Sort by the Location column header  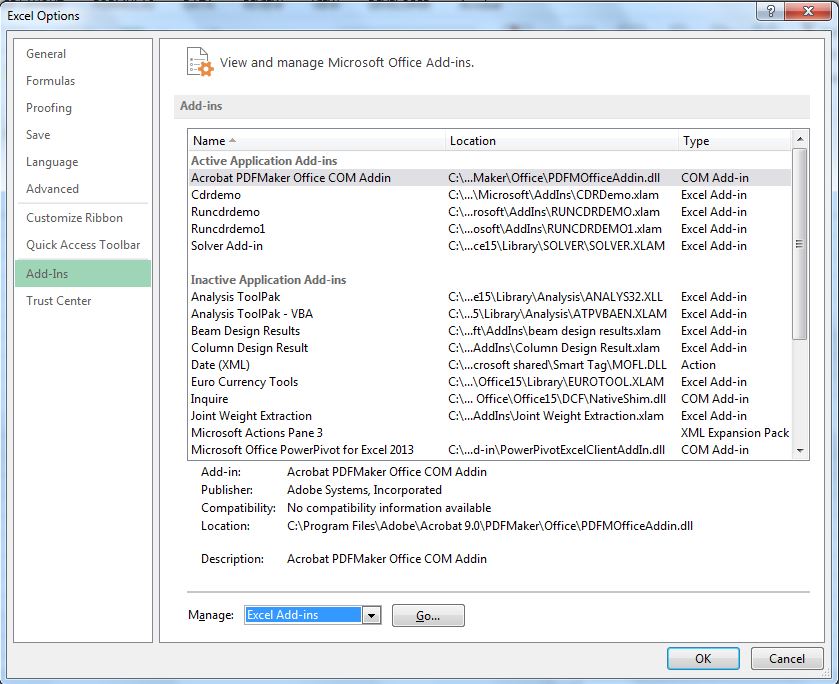(x=562, y=141)
